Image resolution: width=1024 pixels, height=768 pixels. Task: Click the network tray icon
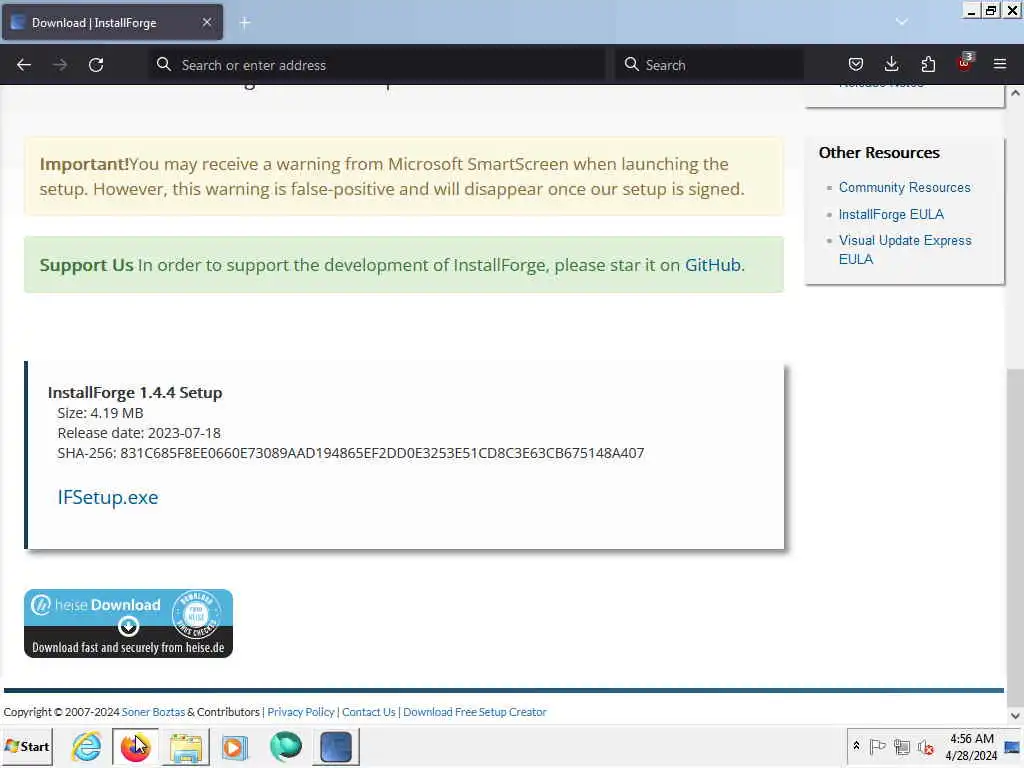tap(902, 746)
